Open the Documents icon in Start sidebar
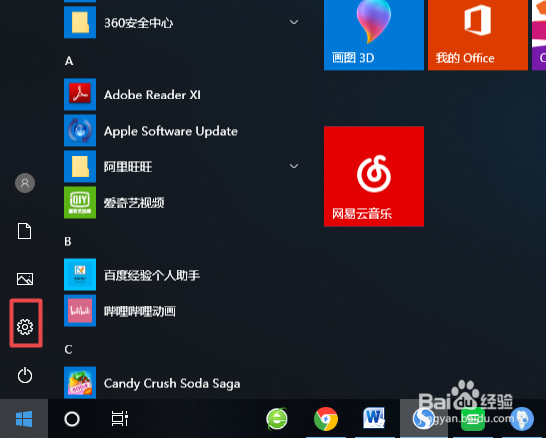Screen dimensions: 546x438 tap(24, 231)
